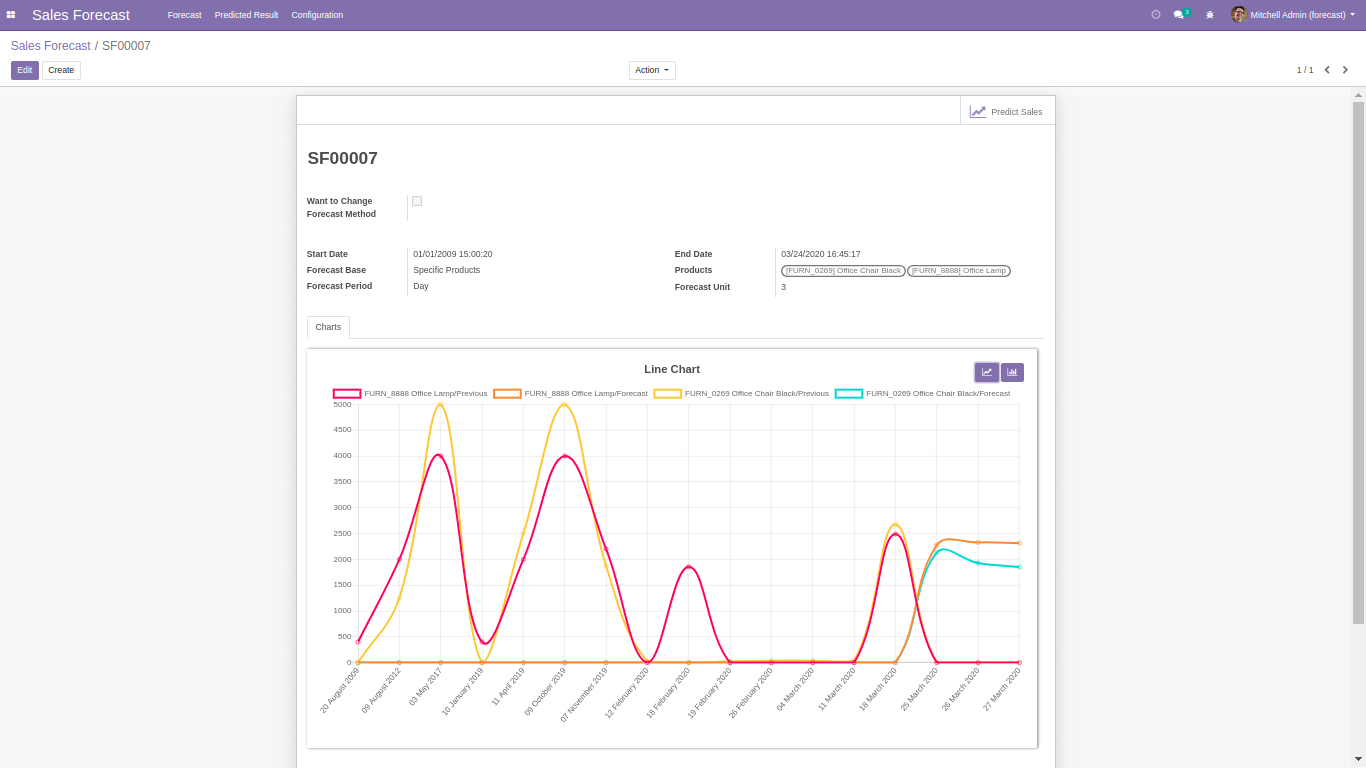Go to the next record arrow
This screenshot has width=1366, height=768.
[x=1345, y=70]
